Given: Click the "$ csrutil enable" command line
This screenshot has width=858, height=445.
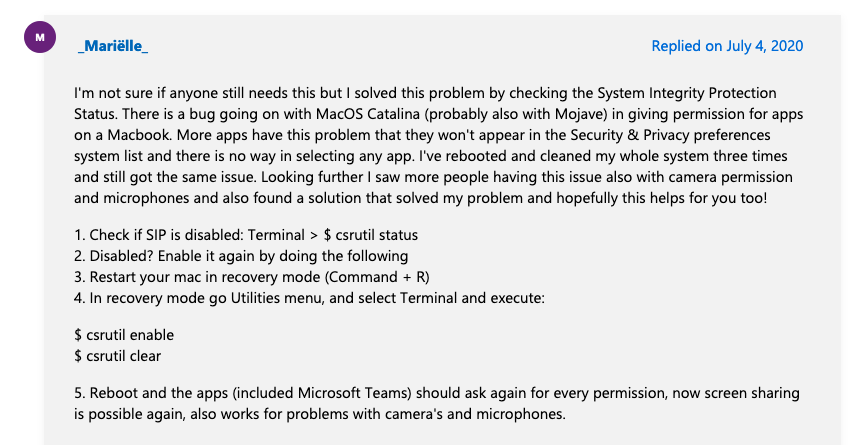Looking at the screenshot, I should pos(124,335).
